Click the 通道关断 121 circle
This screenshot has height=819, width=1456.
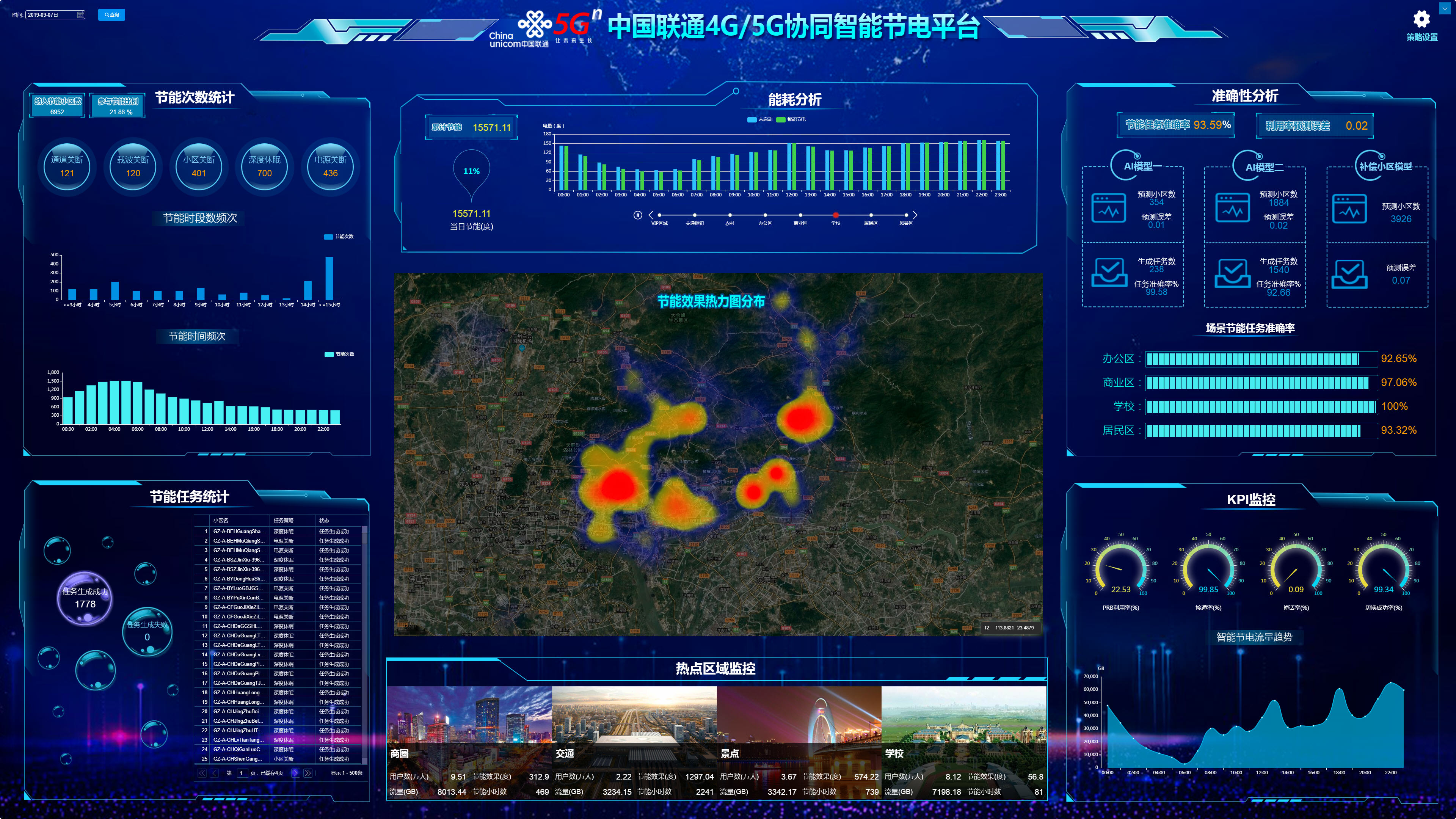click(x=67, y=166)
